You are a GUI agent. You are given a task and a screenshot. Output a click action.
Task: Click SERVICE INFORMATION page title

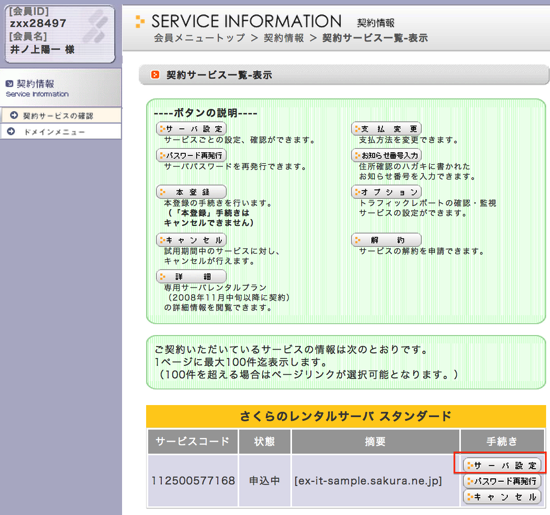(x=246, y=21)
